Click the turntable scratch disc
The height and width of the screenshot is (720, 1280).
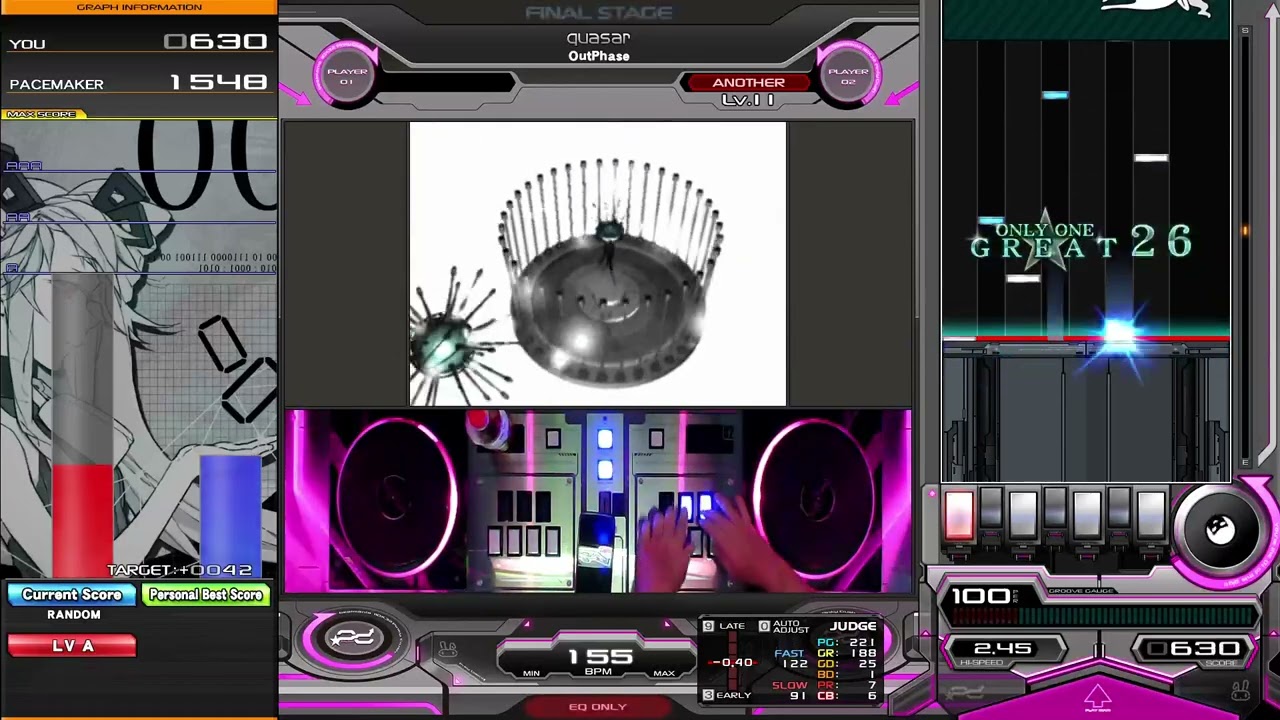tap(1220, 528)
